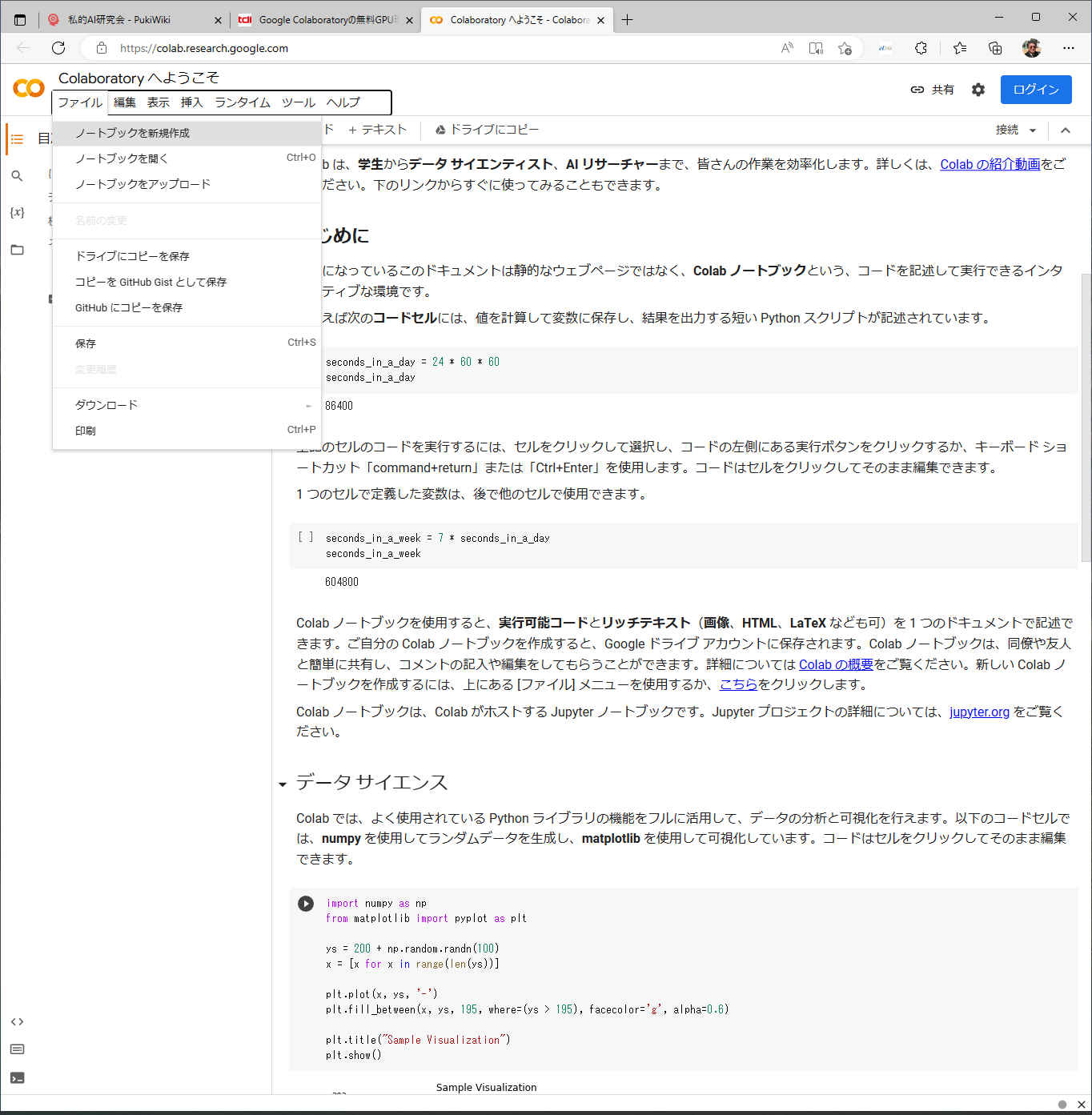Open the variables {x} panel icon

[17, 213]
